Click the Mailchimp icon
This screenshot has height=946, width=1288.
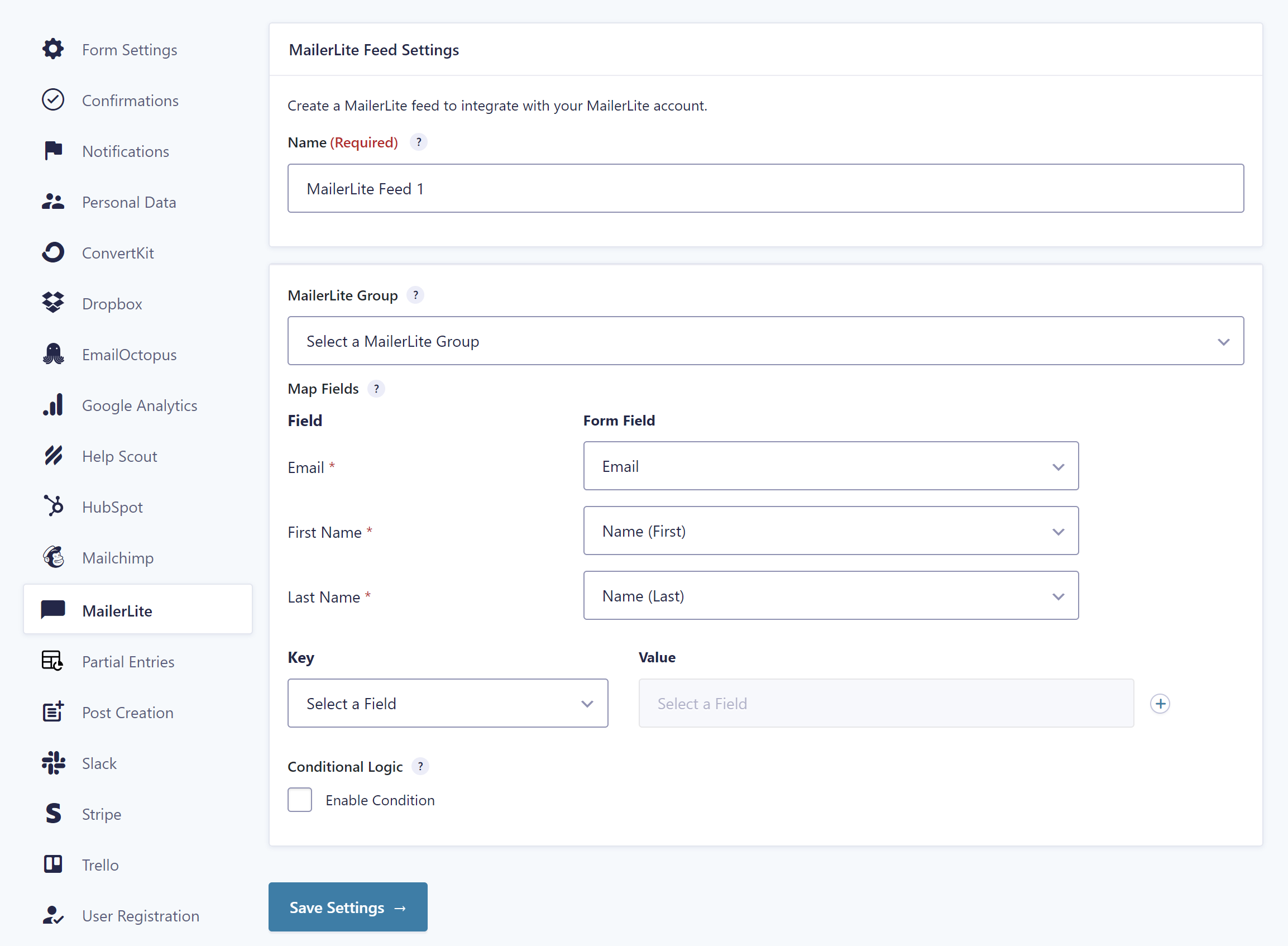[54, 557]
